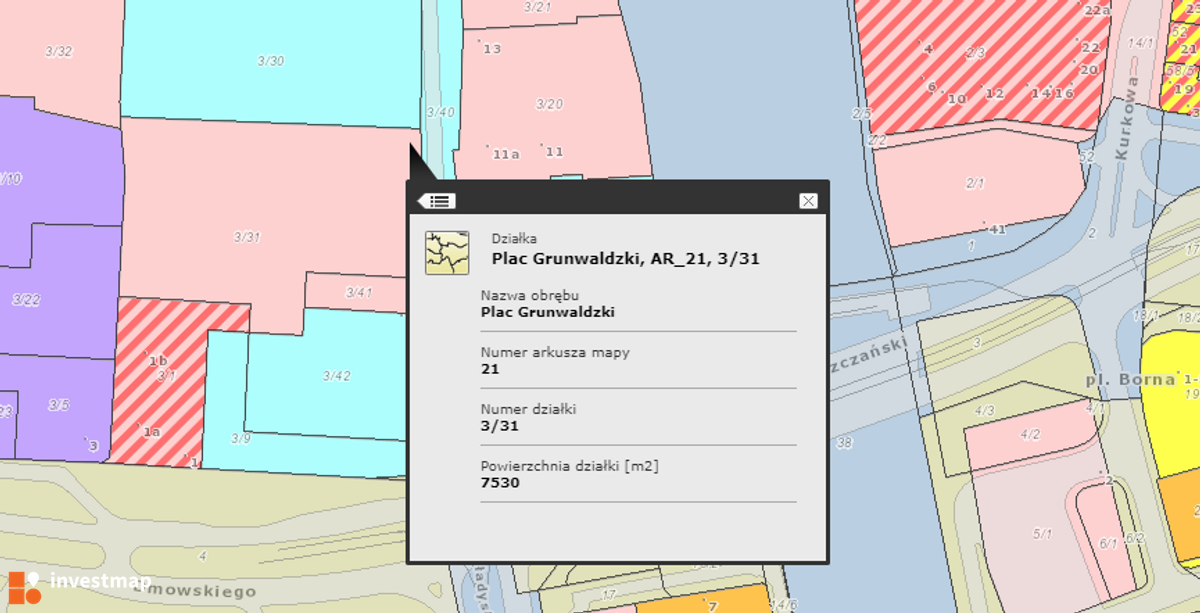Select parcel 3/22 on the map
Screen dimensions: 1200x613
(26, 299)
